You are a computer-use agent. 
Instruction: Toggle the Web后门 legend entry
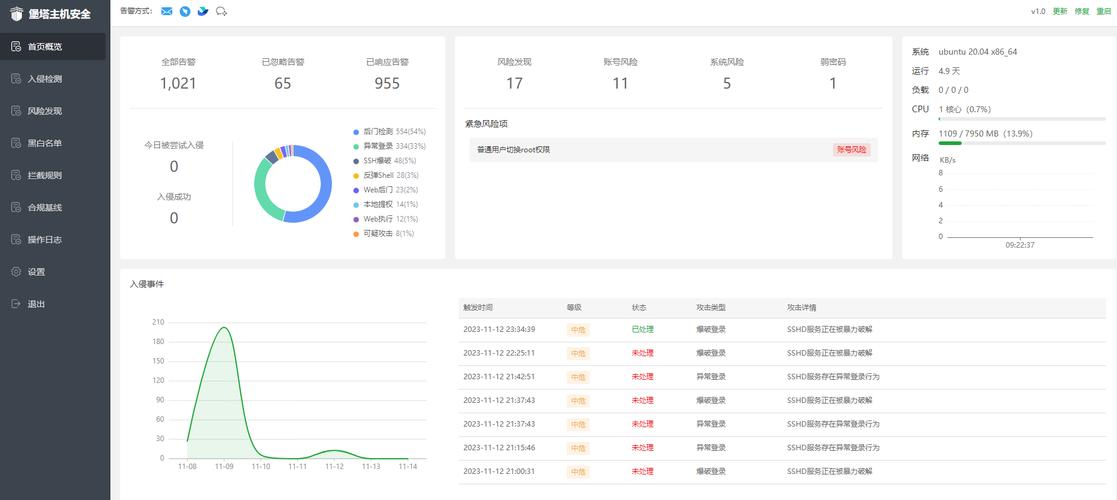[386, 189]
